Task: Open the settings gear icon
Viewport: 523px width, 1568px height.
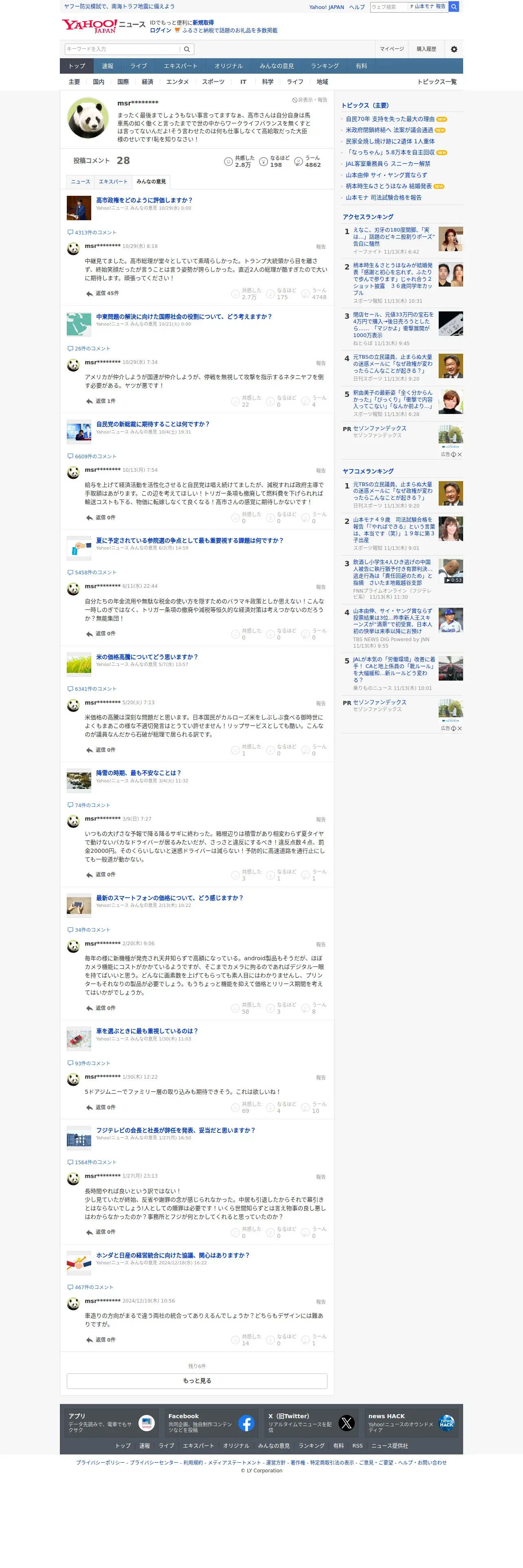Action: click(454, 49)
